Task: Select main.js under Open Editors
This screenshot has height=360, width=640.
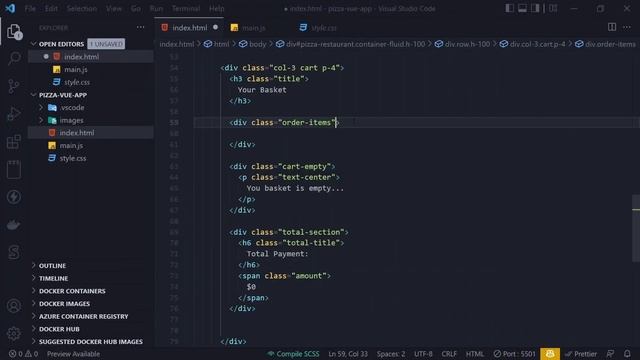Action: pyautogui.click(x=76, y=69)
